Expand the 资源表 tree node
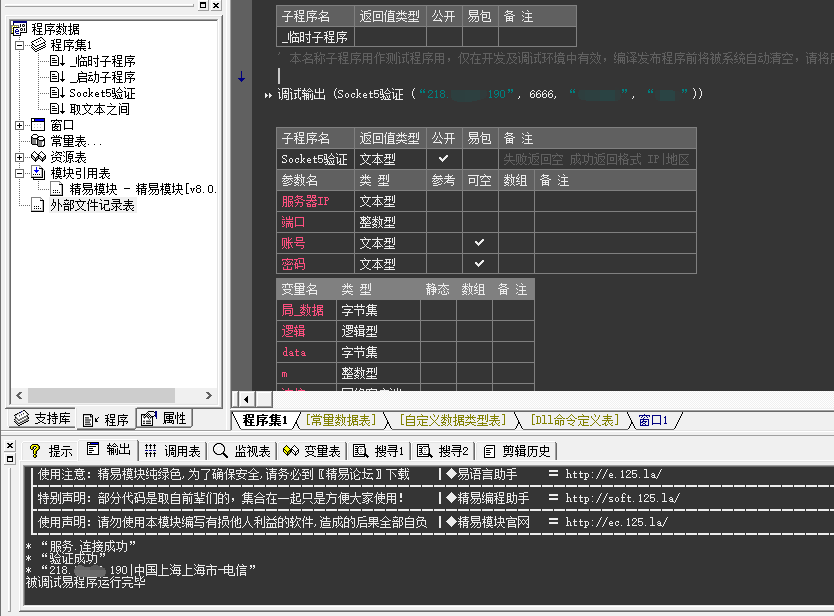 tap(20, 157)
